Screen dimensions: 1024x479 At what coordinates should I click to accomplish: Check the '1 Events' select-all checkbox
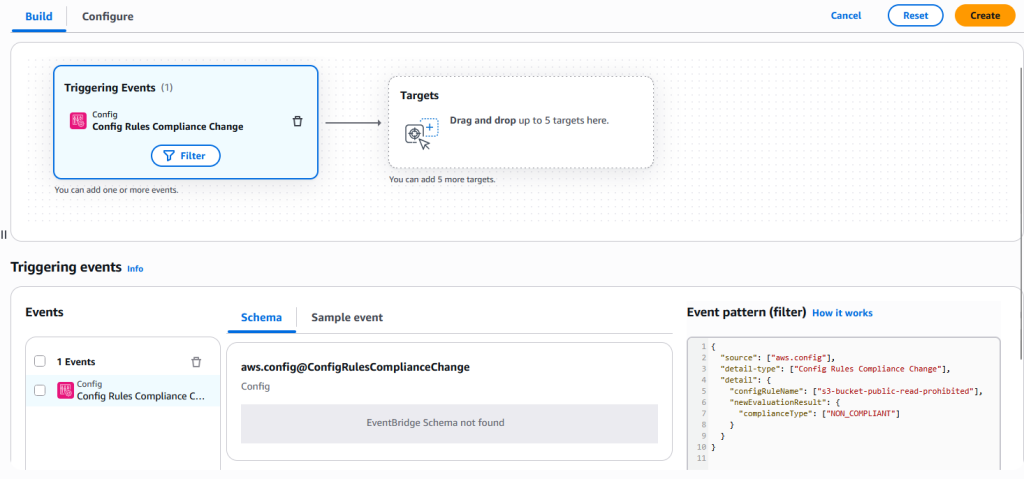[39, 362]
